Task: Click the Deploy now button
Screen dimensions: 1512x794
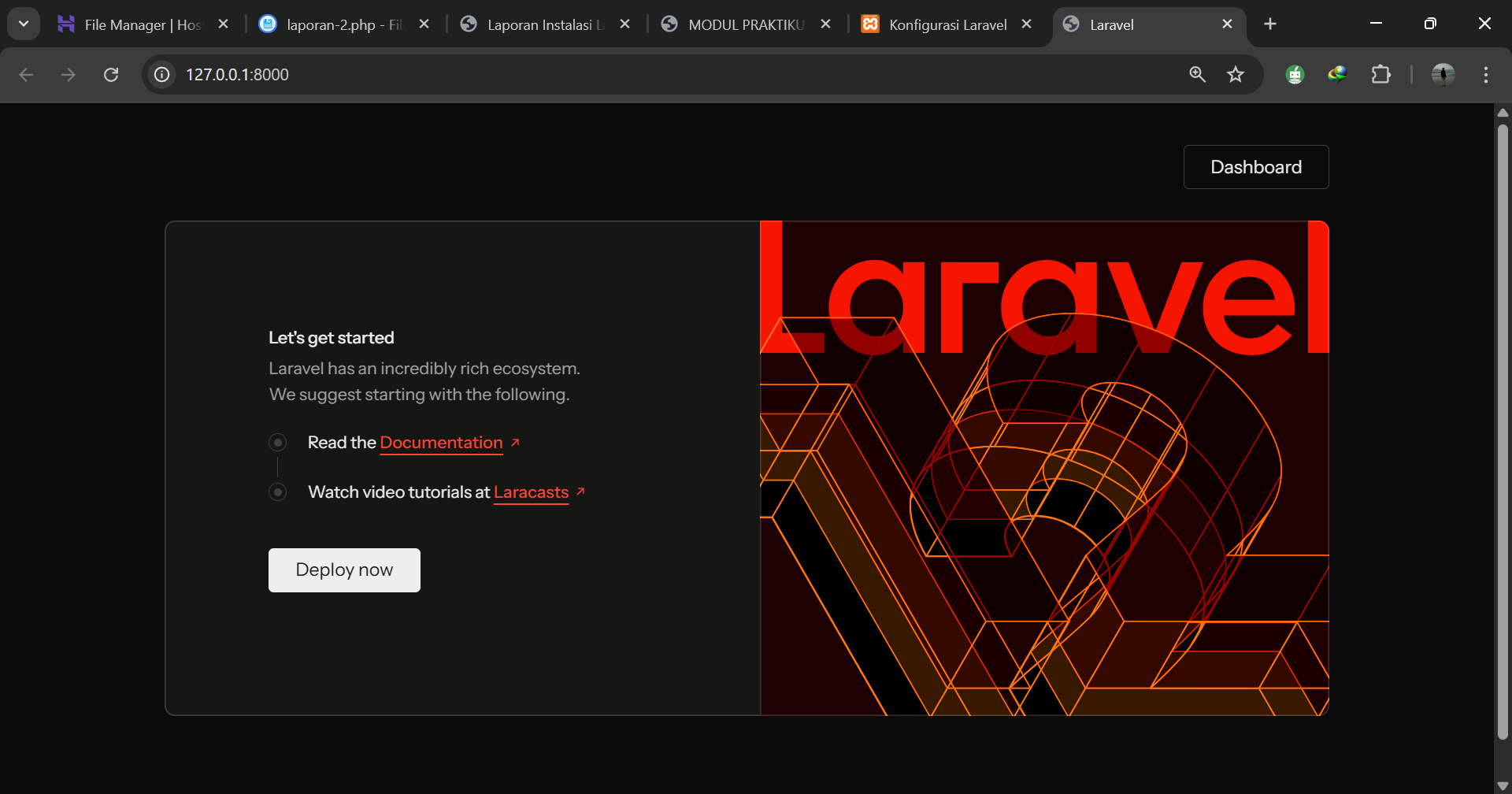Action: pyautogui.click(x=343, y=569)
